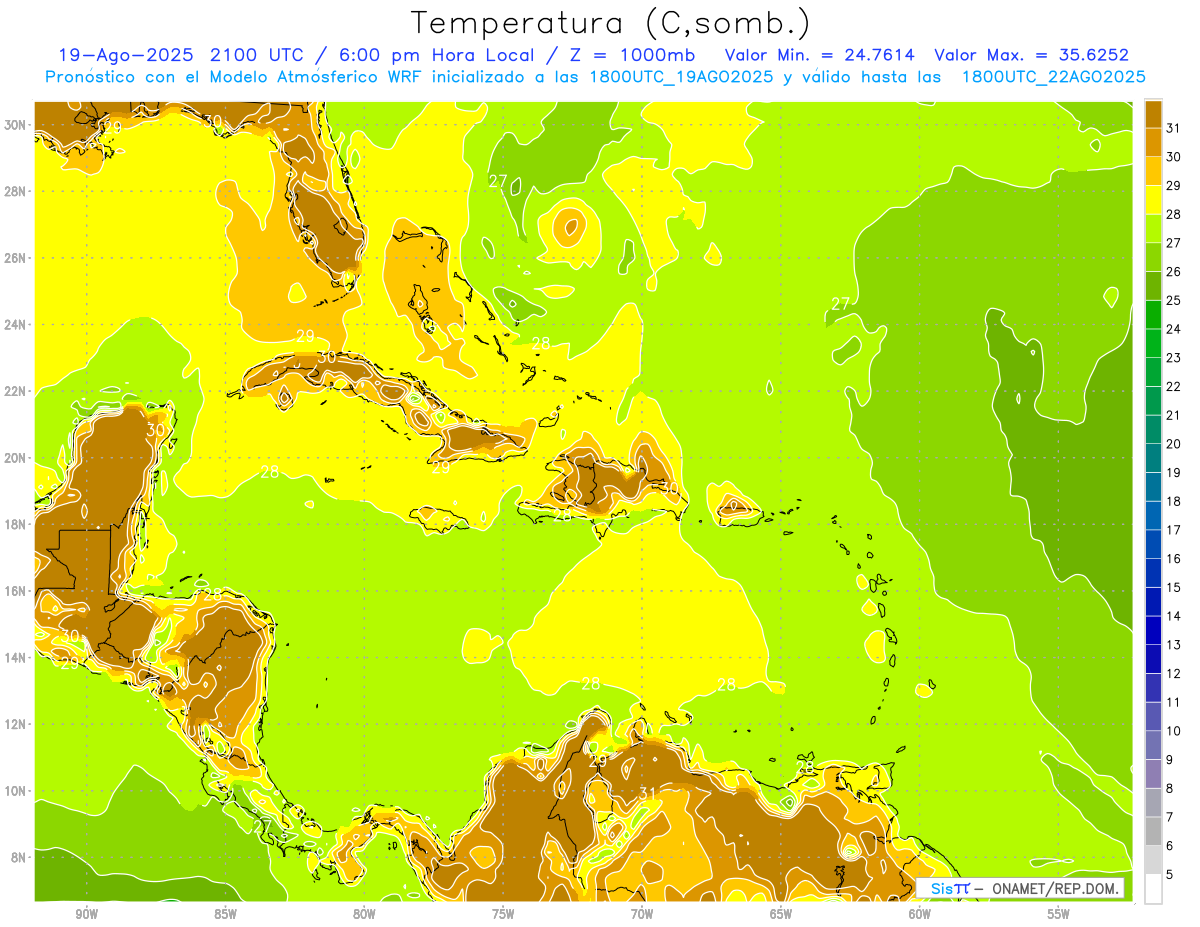Click the legend value '6'

[x=1170, y=845]
